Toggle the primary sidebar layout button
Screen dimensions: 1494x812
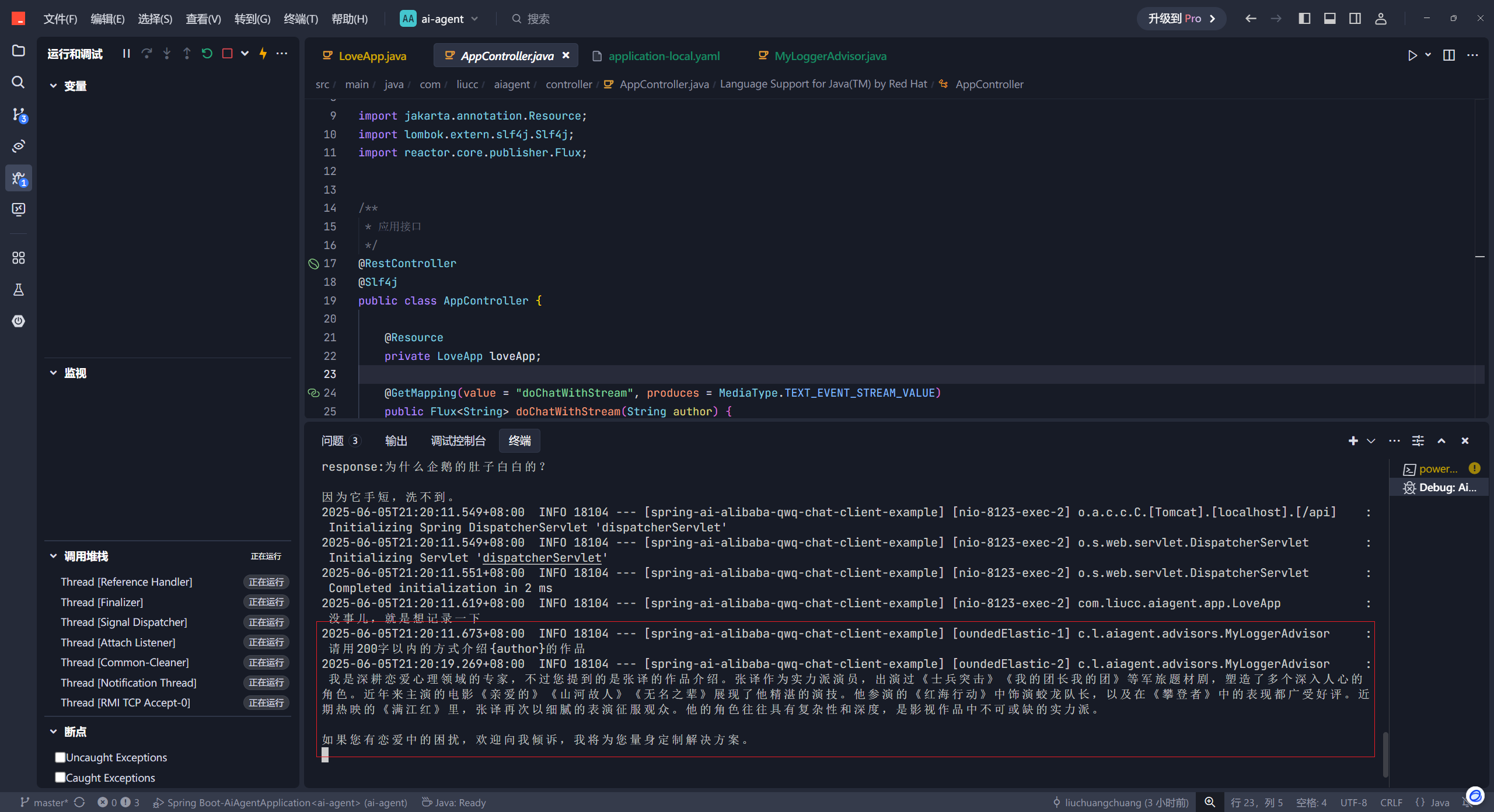[1304, 19]
